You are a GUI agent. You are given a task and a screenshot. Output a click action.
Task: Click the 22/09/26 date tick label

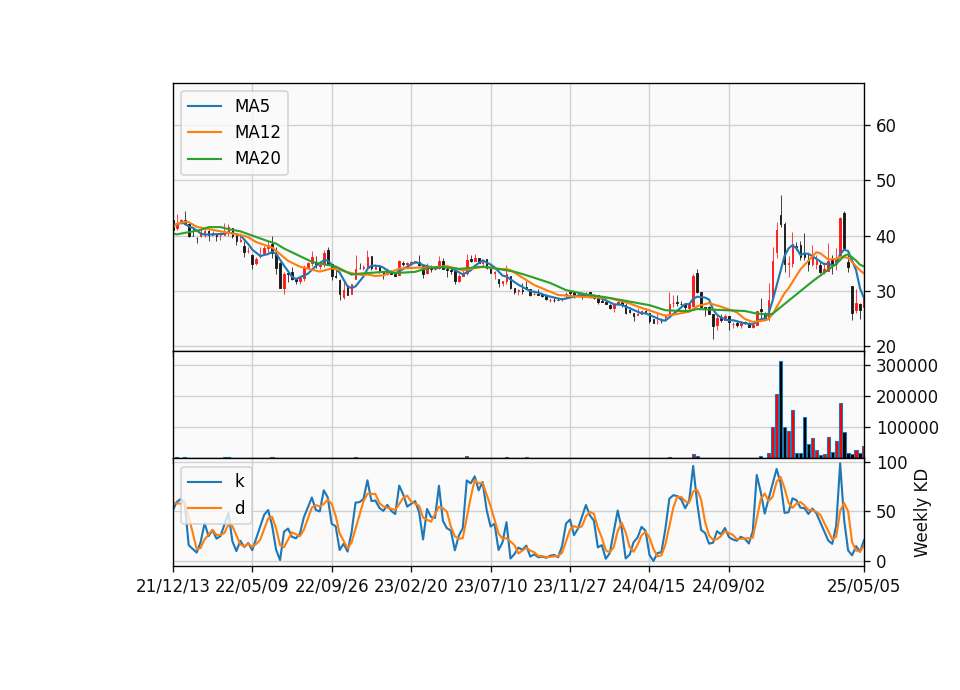(332, 586)
